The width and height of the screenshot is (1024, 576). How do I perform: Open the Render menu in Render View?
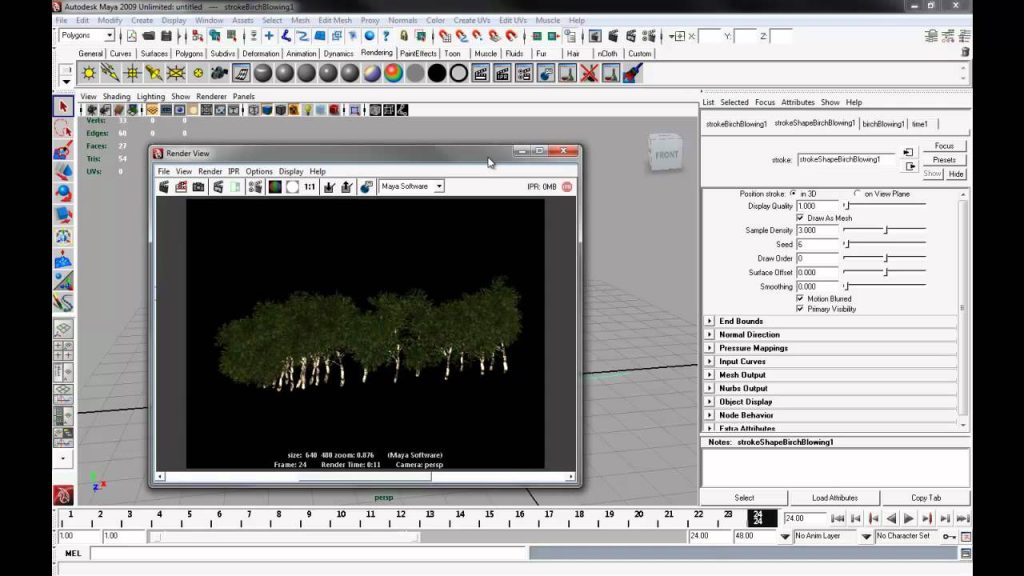click(x=210, y=171)
